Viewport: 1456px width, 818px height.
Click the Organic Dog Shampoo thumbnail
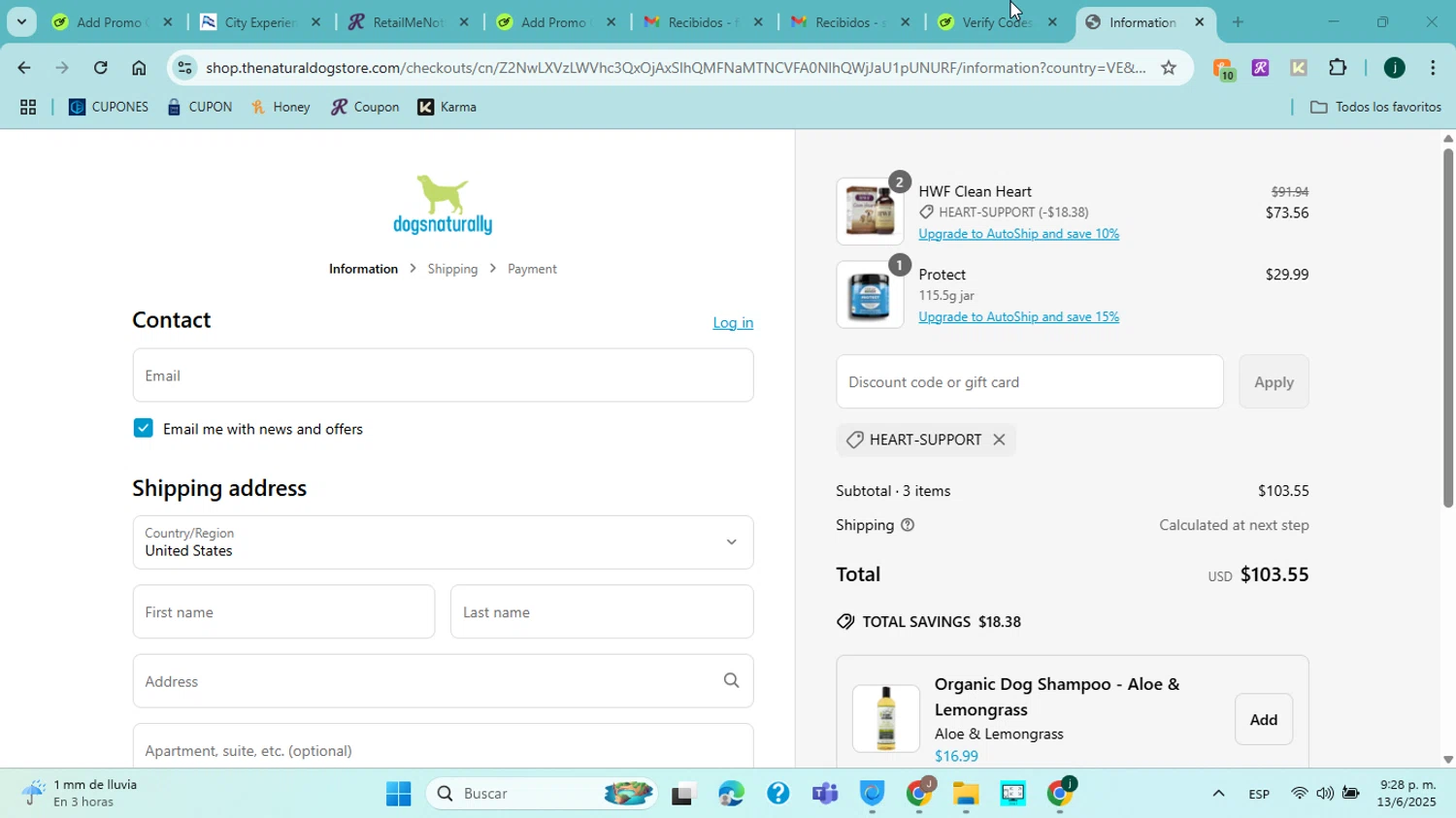point(885,719)
